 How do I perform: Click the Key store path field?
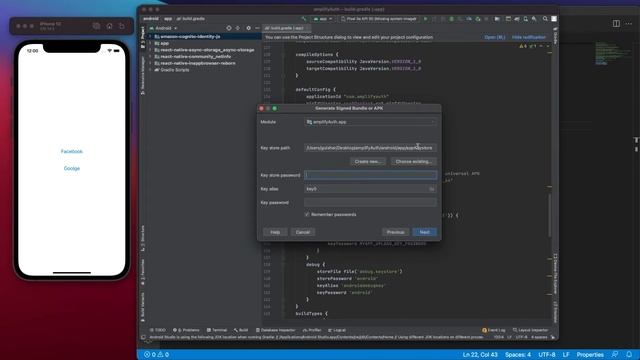[370, 148]
